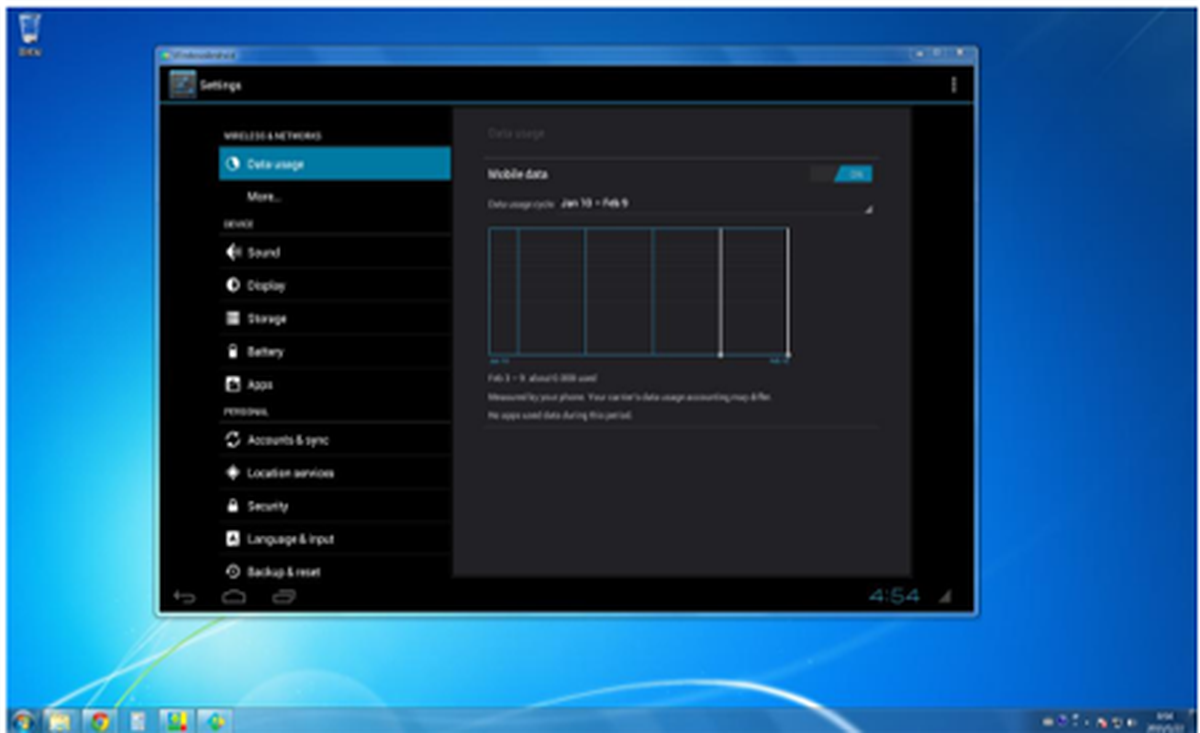Expand the Data usage cycle dropdown
The width and height of the screenshot is (1200, 733).
(680, 204)
